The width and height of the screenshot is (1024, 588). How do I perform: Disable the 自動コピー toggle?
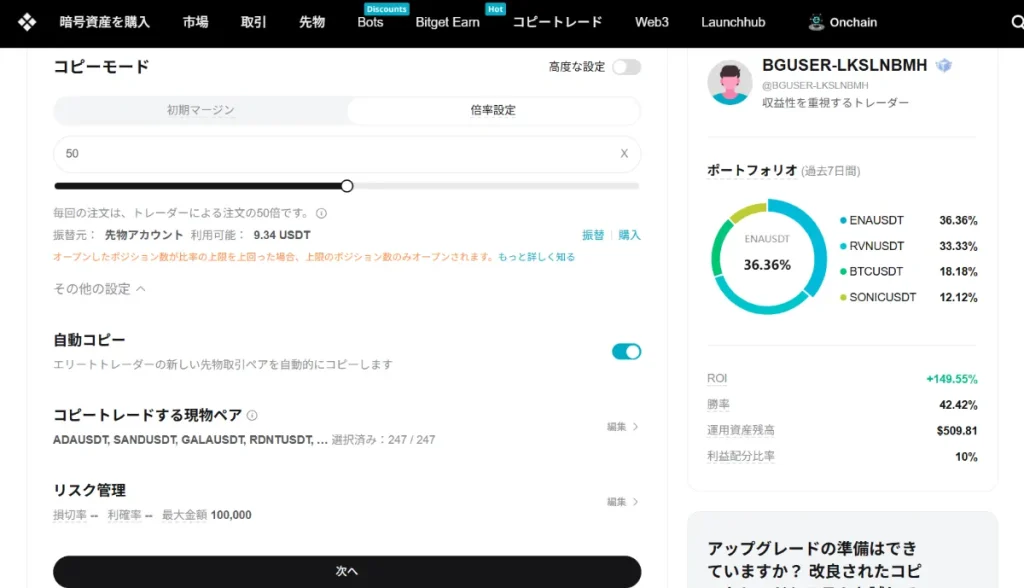click(x=626, y=351)
